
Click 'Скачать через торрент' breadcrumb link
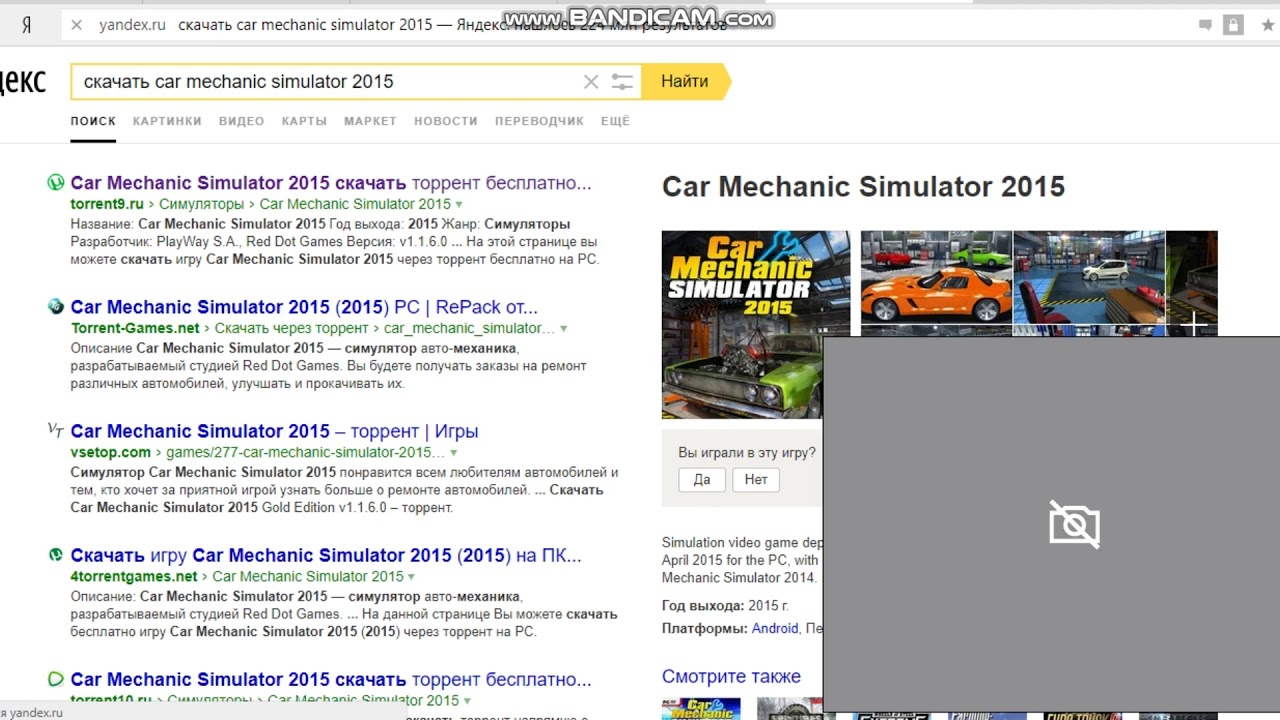click(x=292, y=328)
